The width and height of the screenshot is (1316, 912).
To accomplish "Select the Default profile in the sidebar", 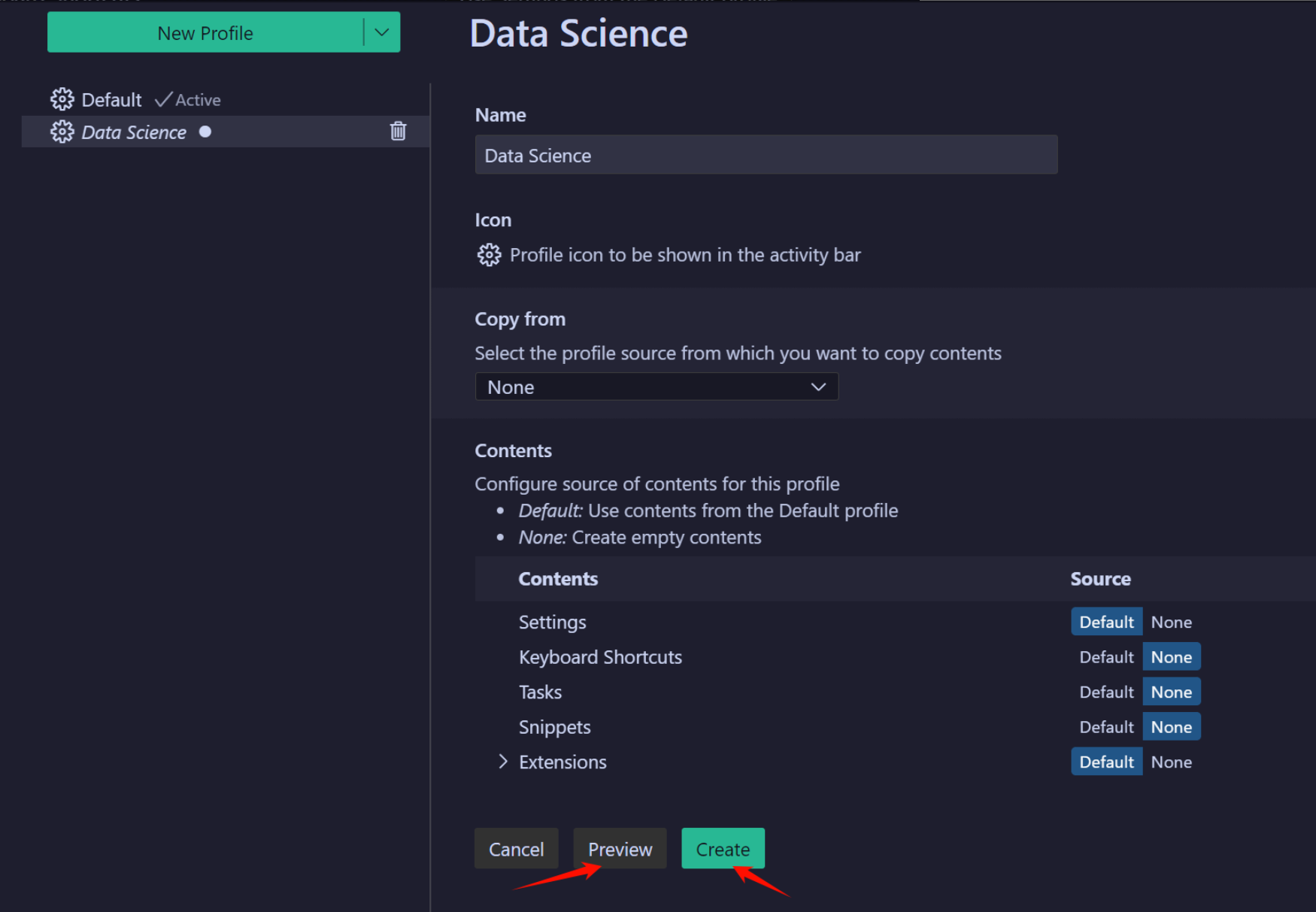I will [x=111, y=98].
